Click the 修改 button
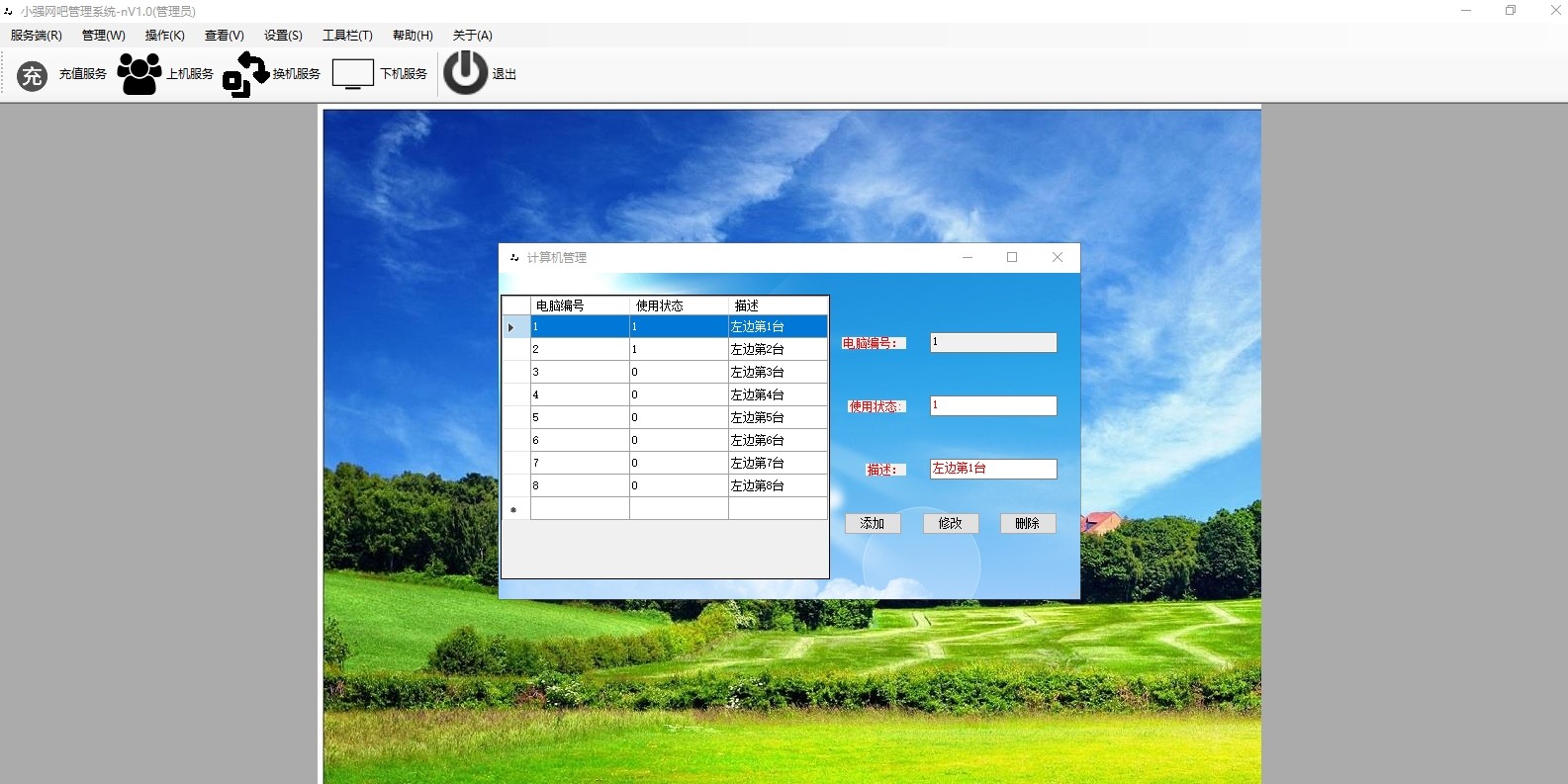The image size is (1568, 784). pos(951,523)
